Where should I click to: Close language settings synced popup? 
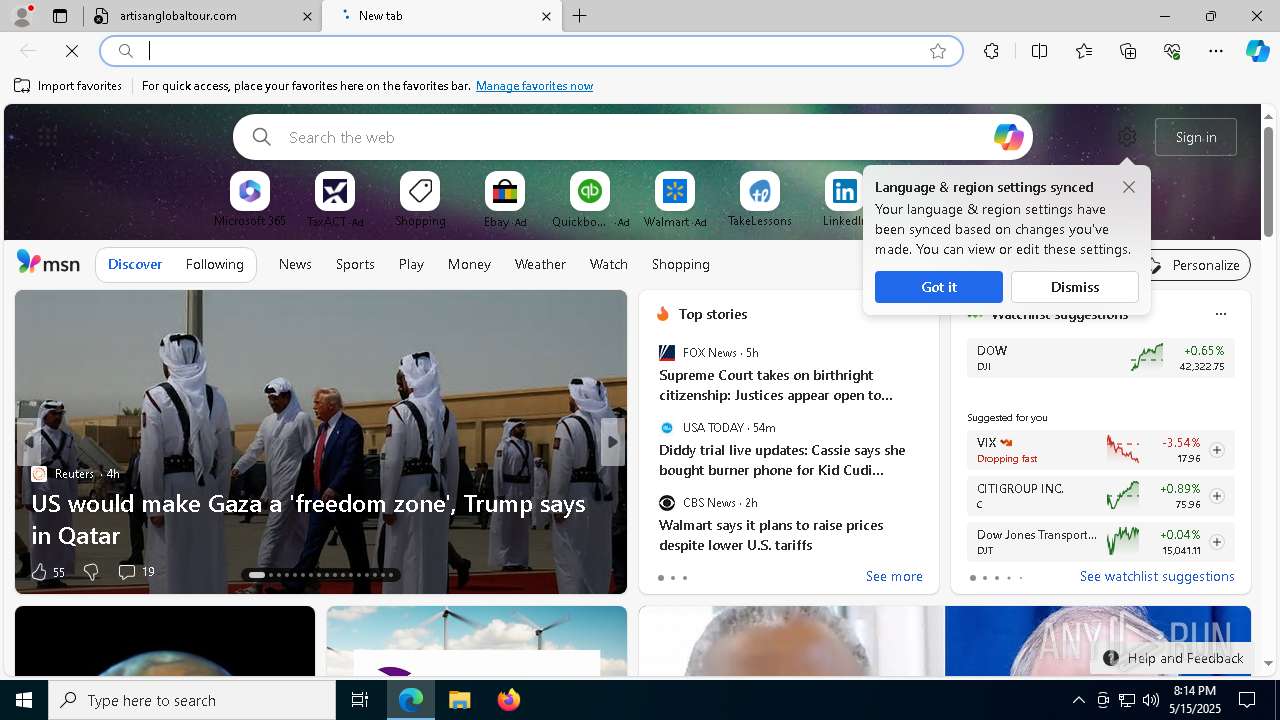click(x=1129, y=187)
